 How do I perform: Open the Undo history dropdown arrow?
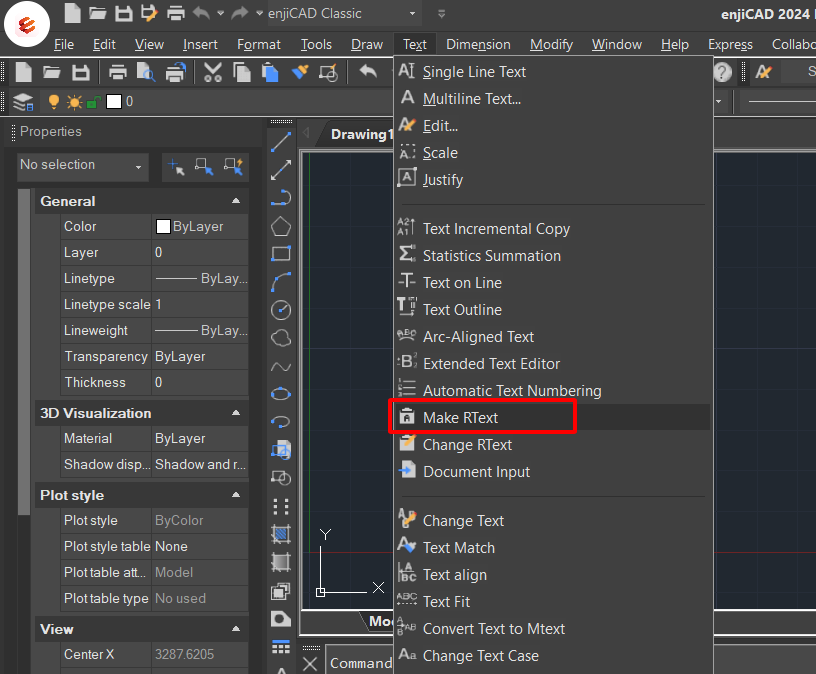pyautogui.click(x=221, y=14)
